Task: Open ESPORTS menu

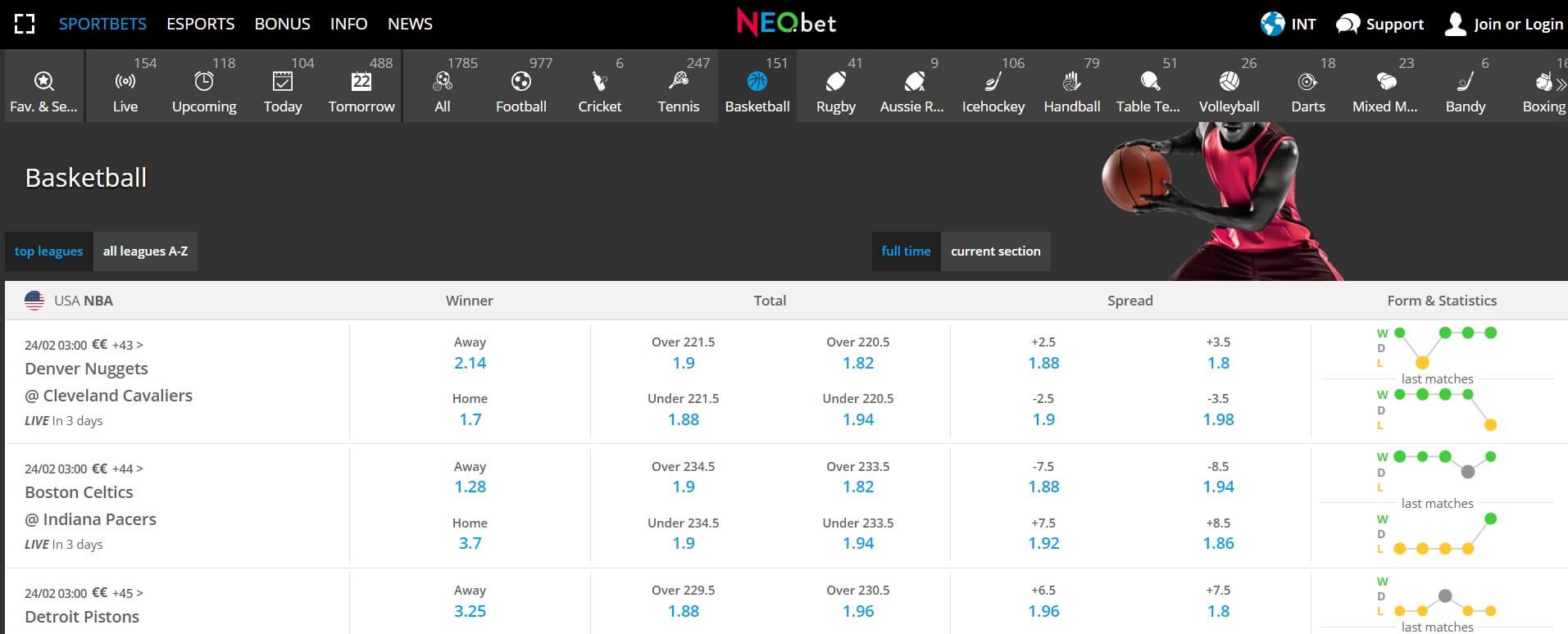Action: pos(201,24)
